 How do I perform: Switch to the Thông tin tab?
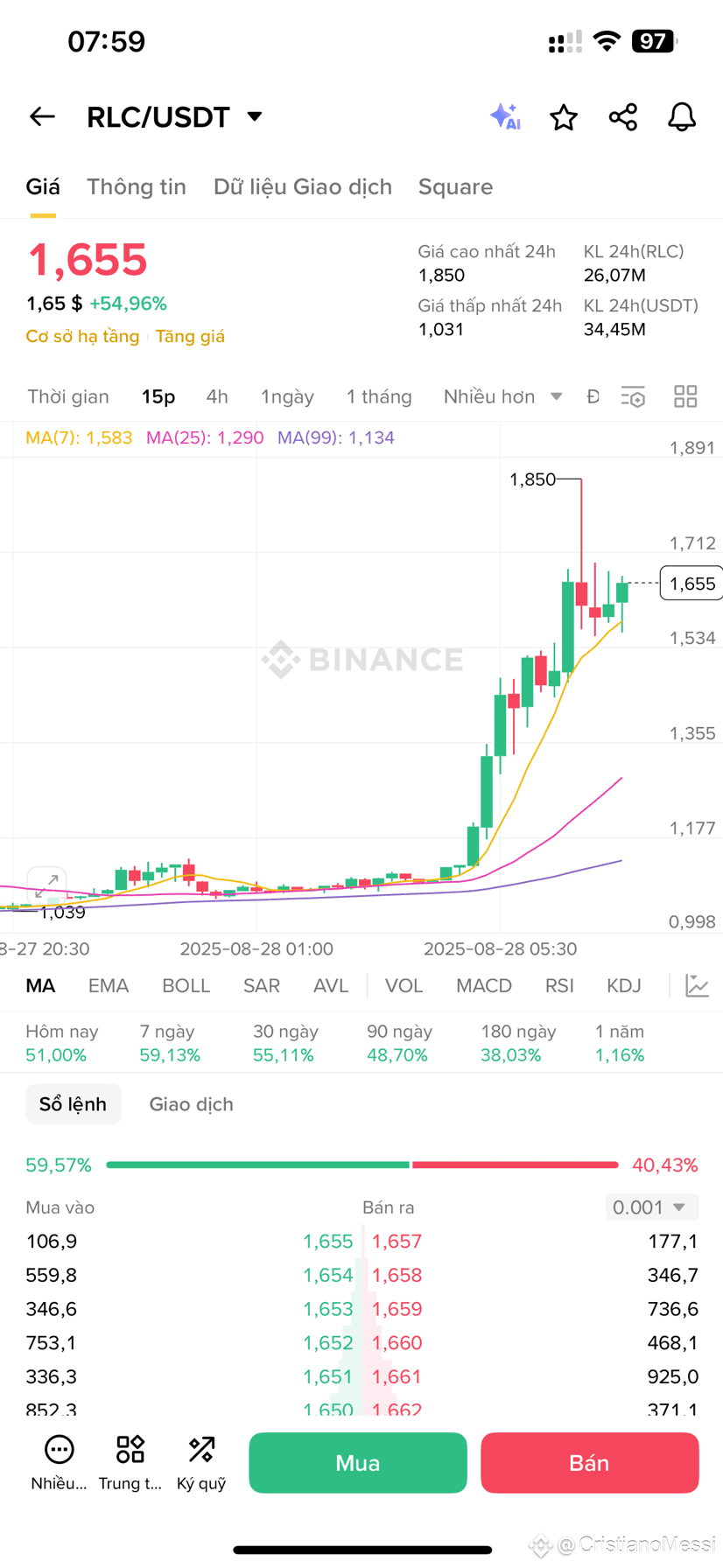click(137, 186)
